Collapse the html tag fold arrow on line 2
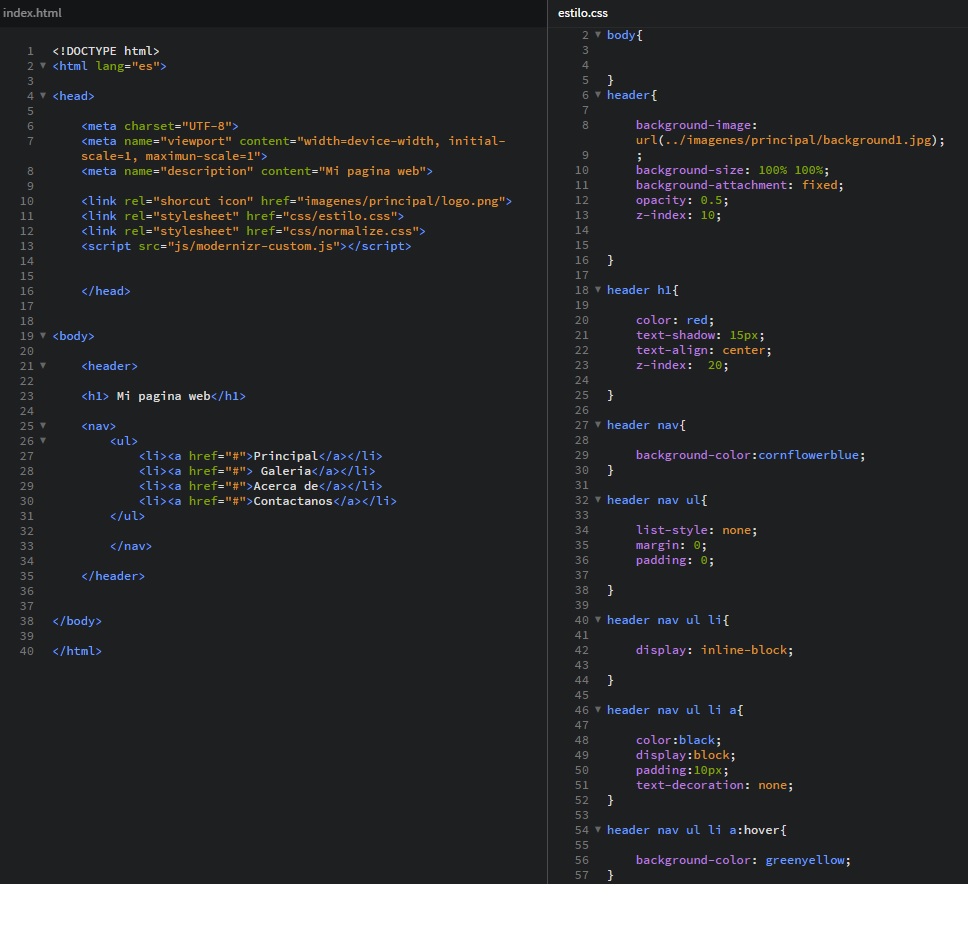The image size is (968, 932). click(x=43, y=65)
